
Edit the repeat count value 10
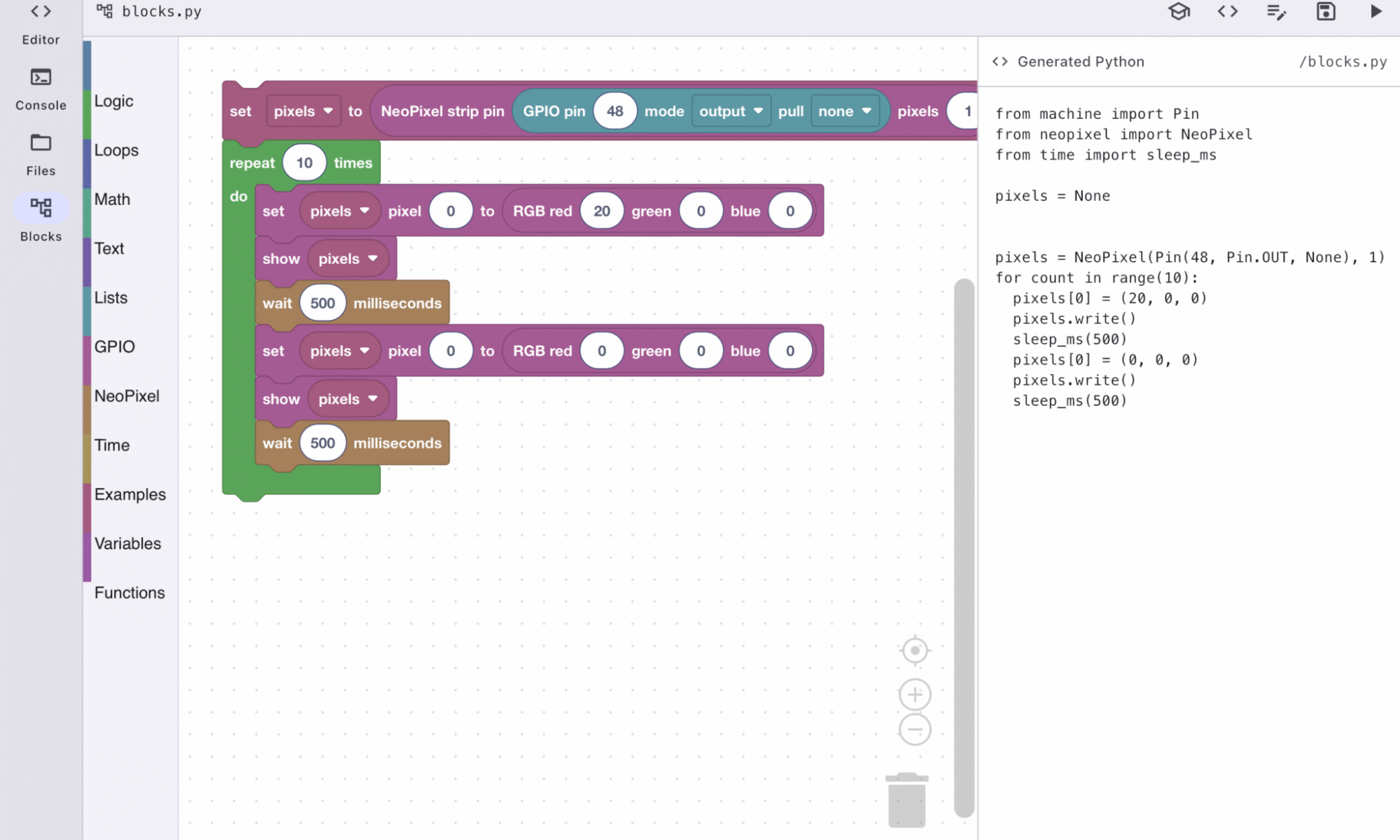pyautogui.click(x=304, y=162)
